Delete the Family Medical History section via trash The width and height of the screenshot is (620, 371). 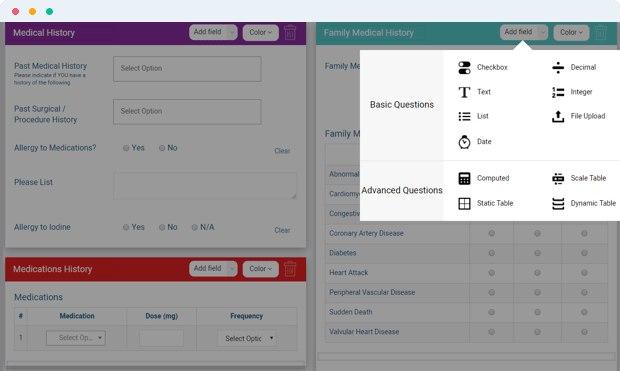click(x=601, y=32)
